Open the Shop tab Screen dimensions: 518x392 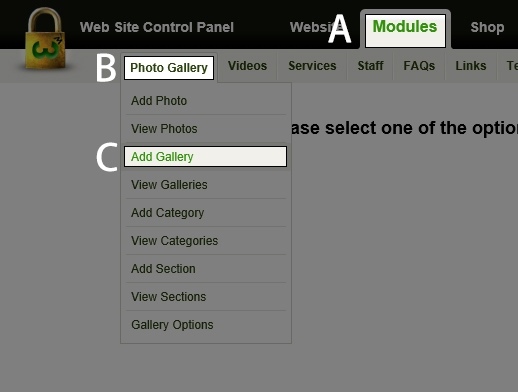click(x=487, y=27)
